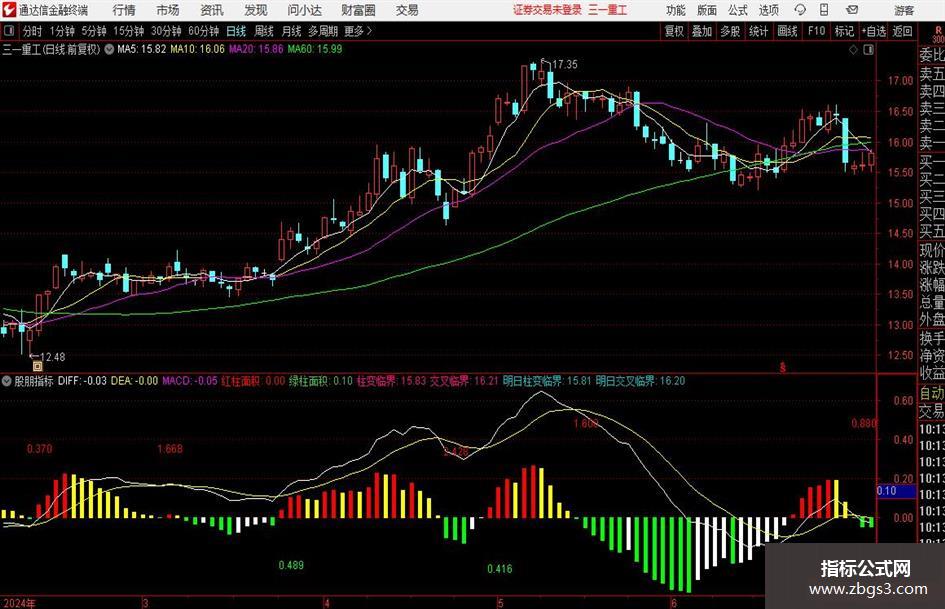The width and height of the screenshot is (945, 609).
Task: Click the yellow square marker near 12.48
Action: (37, 365)
